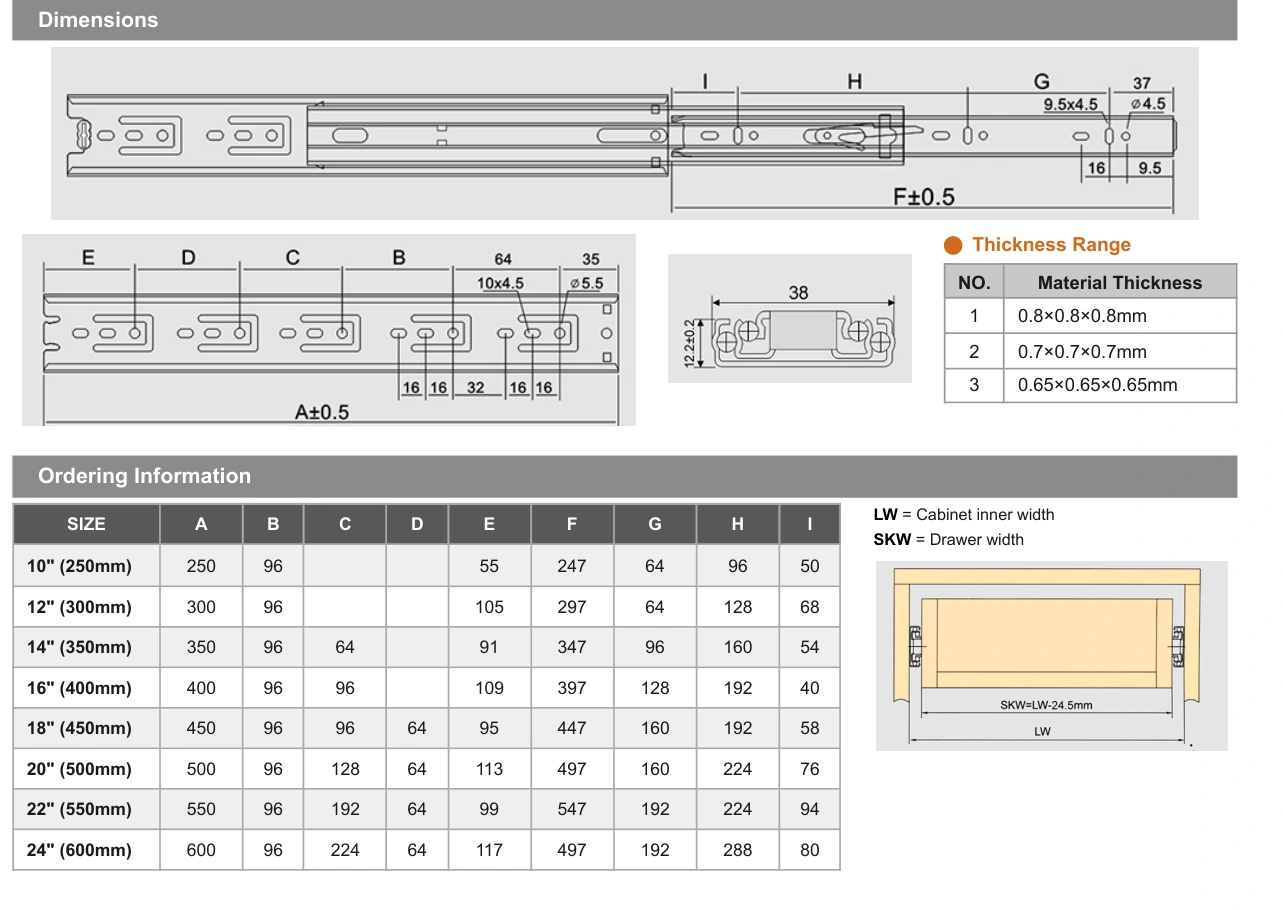This screenshot has height=910, width=1283.
Task: Select the 14" (350mm) size row label
Action: pyautogui.click(x=79, y=647)
